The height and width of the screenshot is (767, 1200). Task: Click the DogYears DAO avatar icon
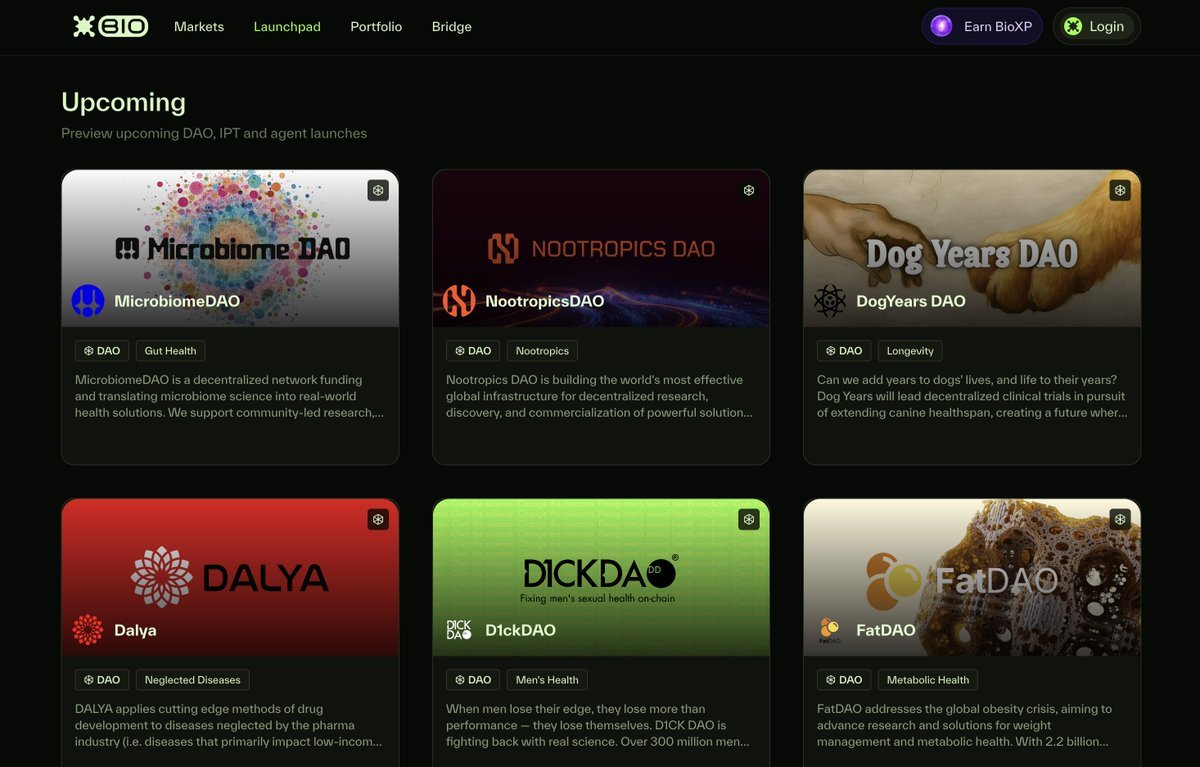pyautogui.click(x=830, y=301)
